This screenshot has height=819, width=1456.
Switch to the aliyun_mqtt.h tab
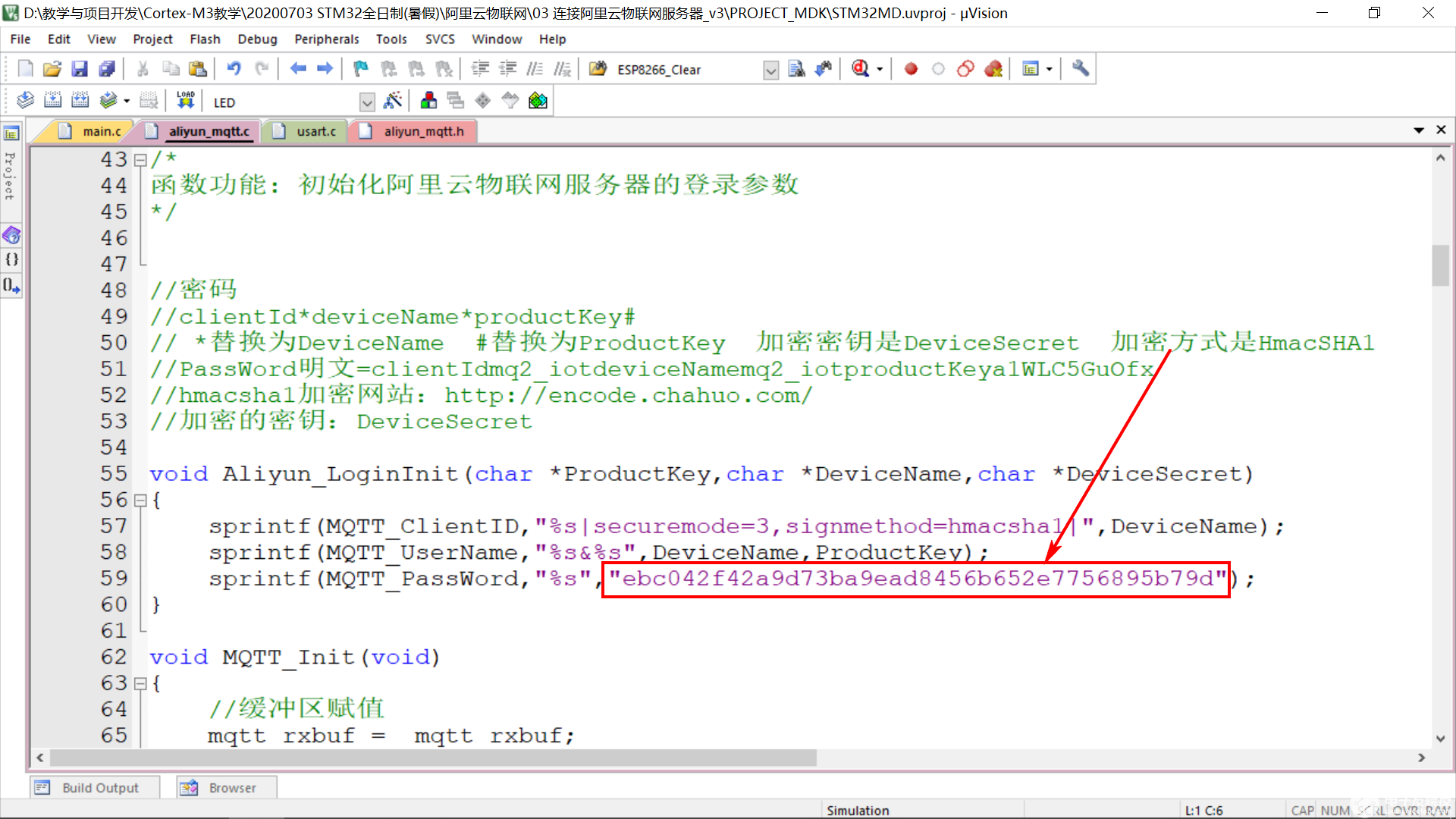(x=423, y=131)
